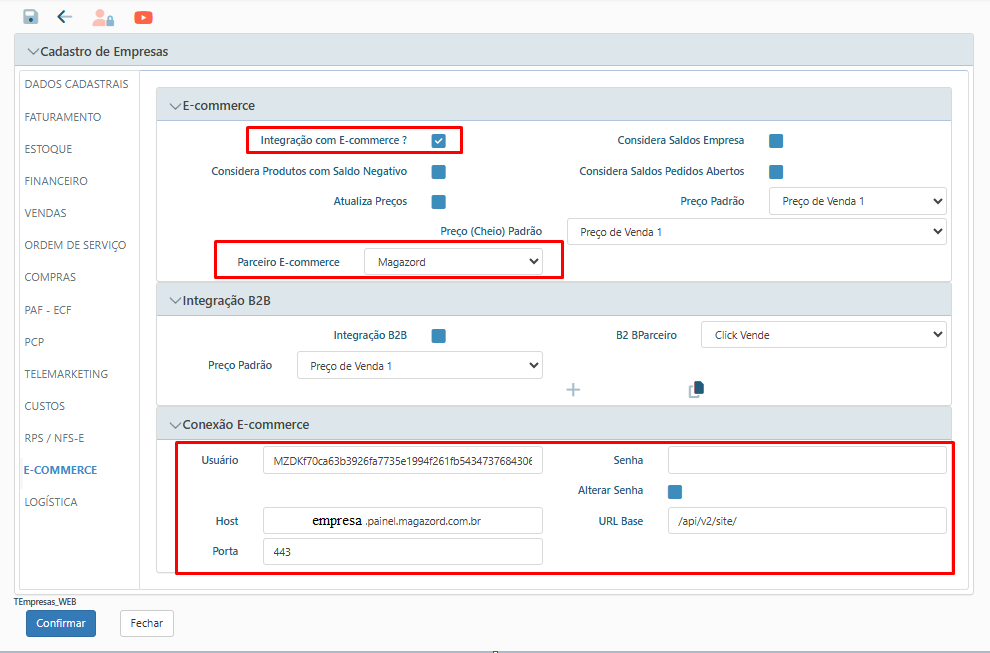
Task: Click the Confirmar button
Action: [61, 623]
